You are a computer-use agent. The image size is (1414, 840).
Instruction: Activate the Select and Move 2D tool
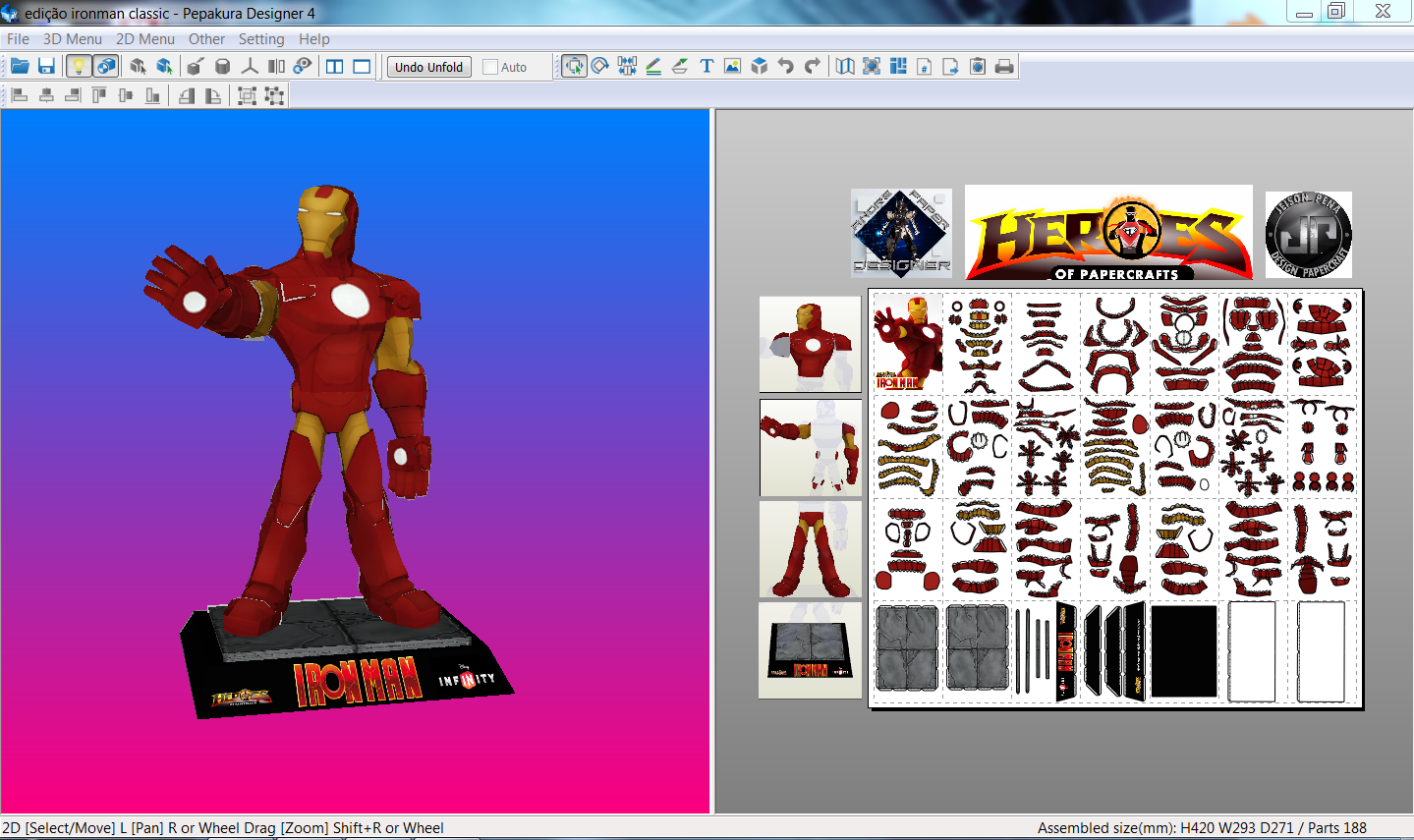pos(574,67)
